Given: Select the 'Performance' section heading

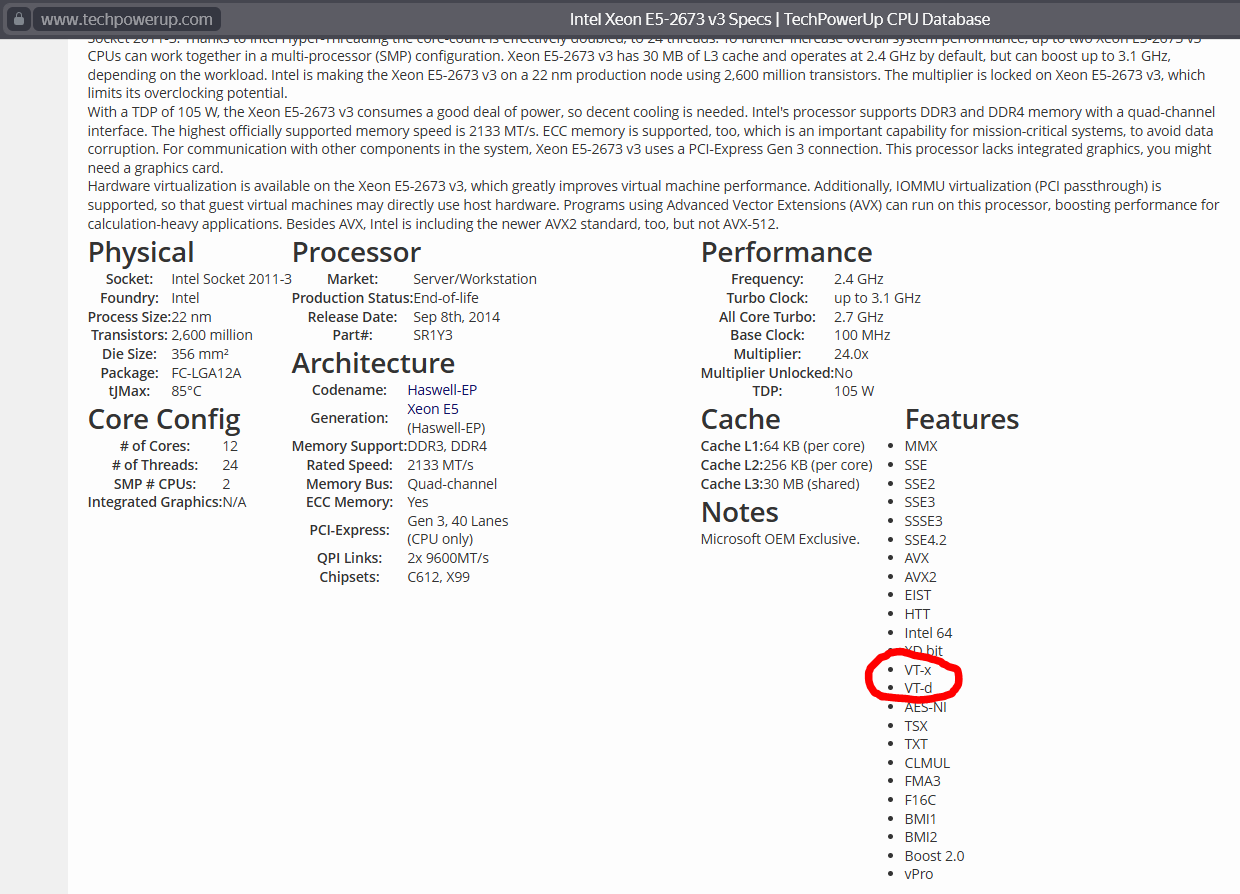Looking at the screenshot, I should pyautogui.click(x=786, y=252).
